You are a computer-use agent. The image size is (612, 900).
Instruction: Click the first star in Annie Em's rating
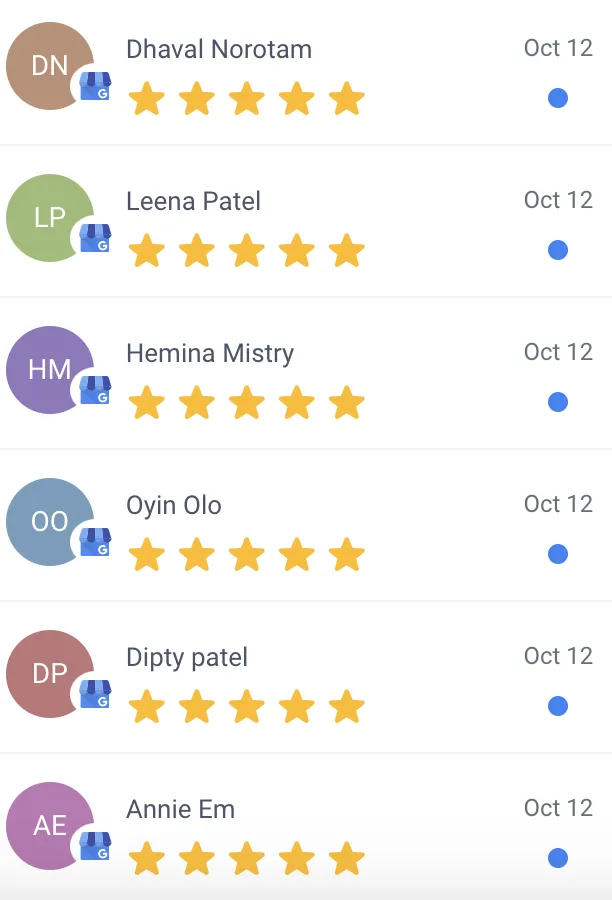pos(147,858)
